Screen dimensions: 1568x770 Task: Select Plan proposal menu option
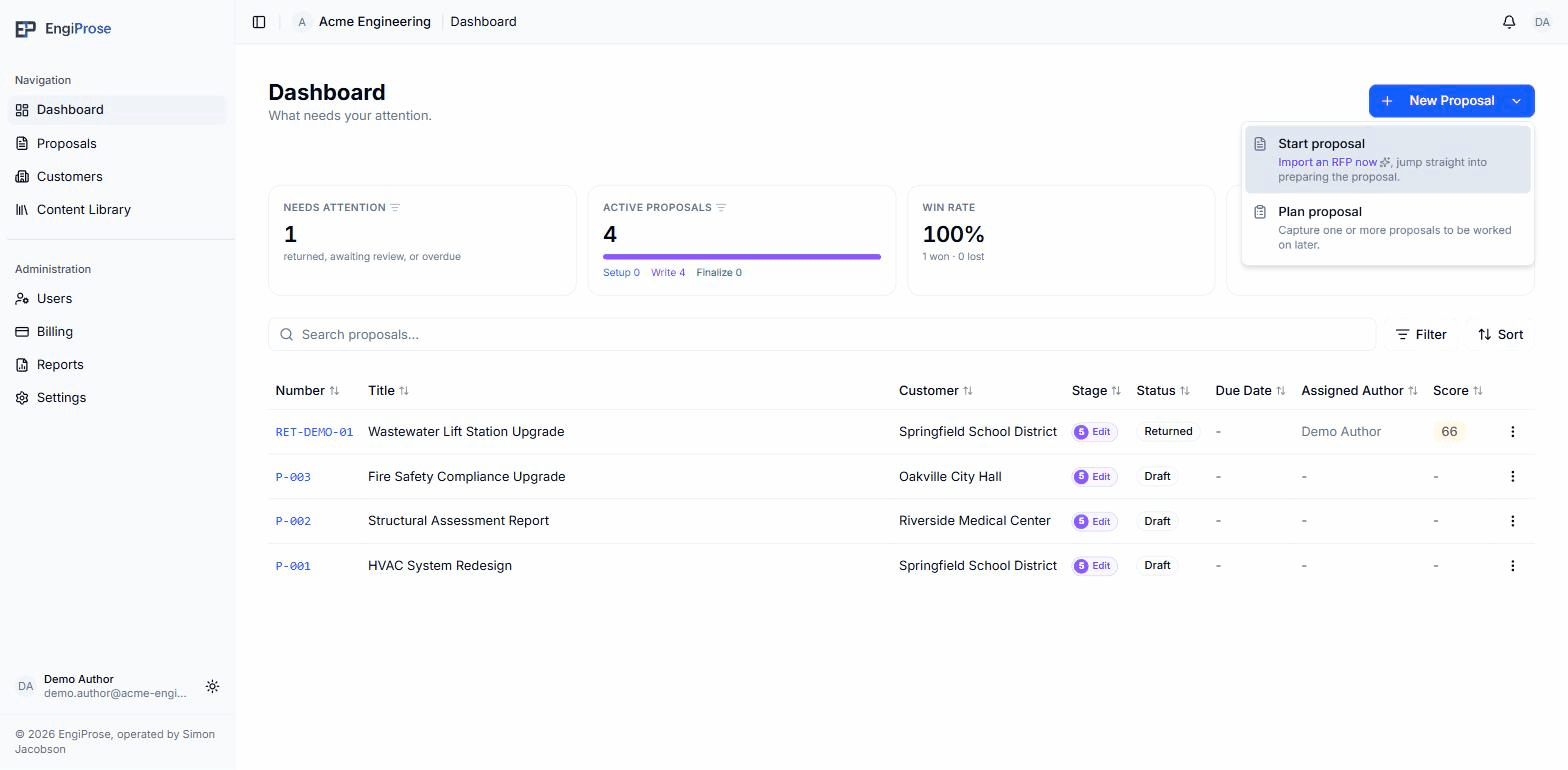click(x=1388, y=228)
